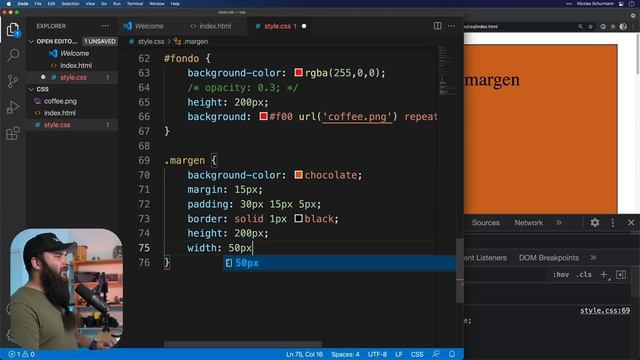Image resolution: width=640 pixels, height=360 pixels.
Task: Open Source Control view in activity bar
Action: click(13, 81)
